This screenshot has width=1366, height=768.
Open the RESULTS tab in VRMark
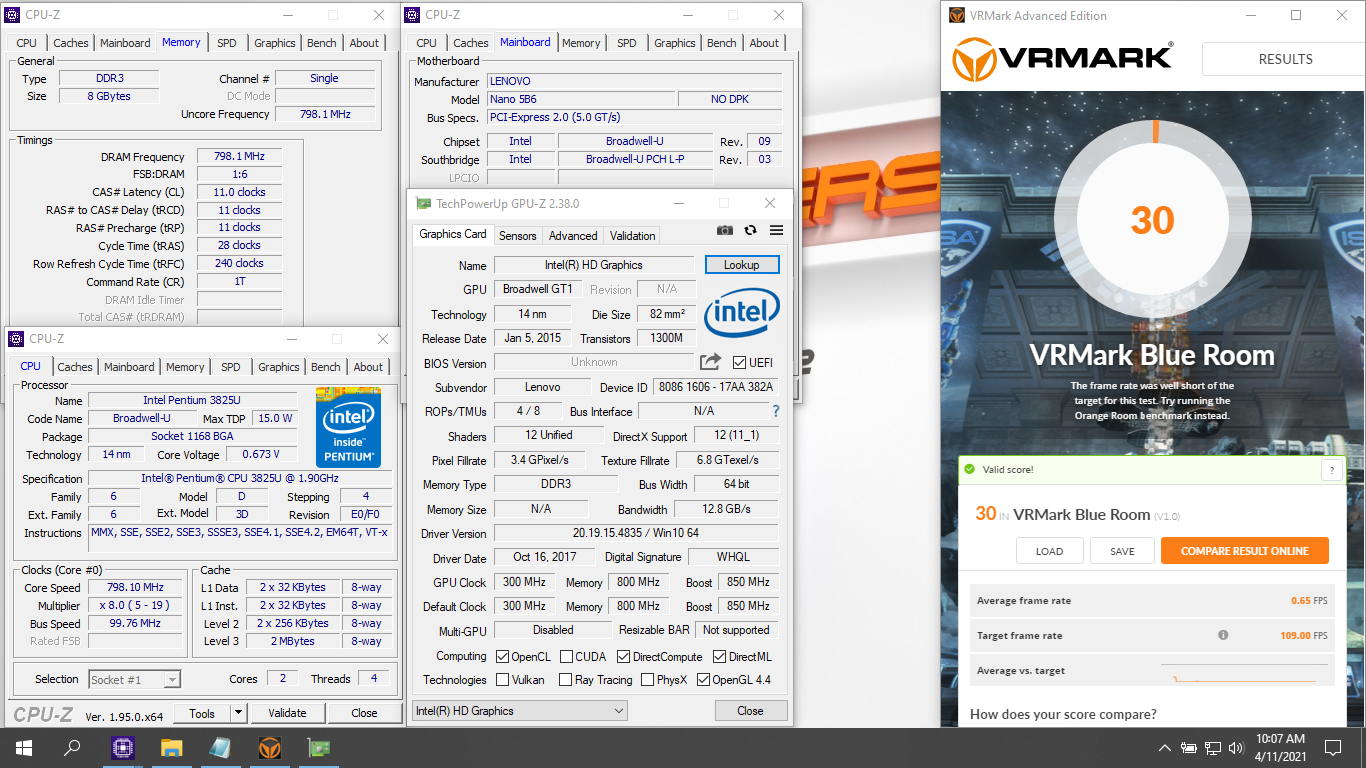[x=1284, y=59]
